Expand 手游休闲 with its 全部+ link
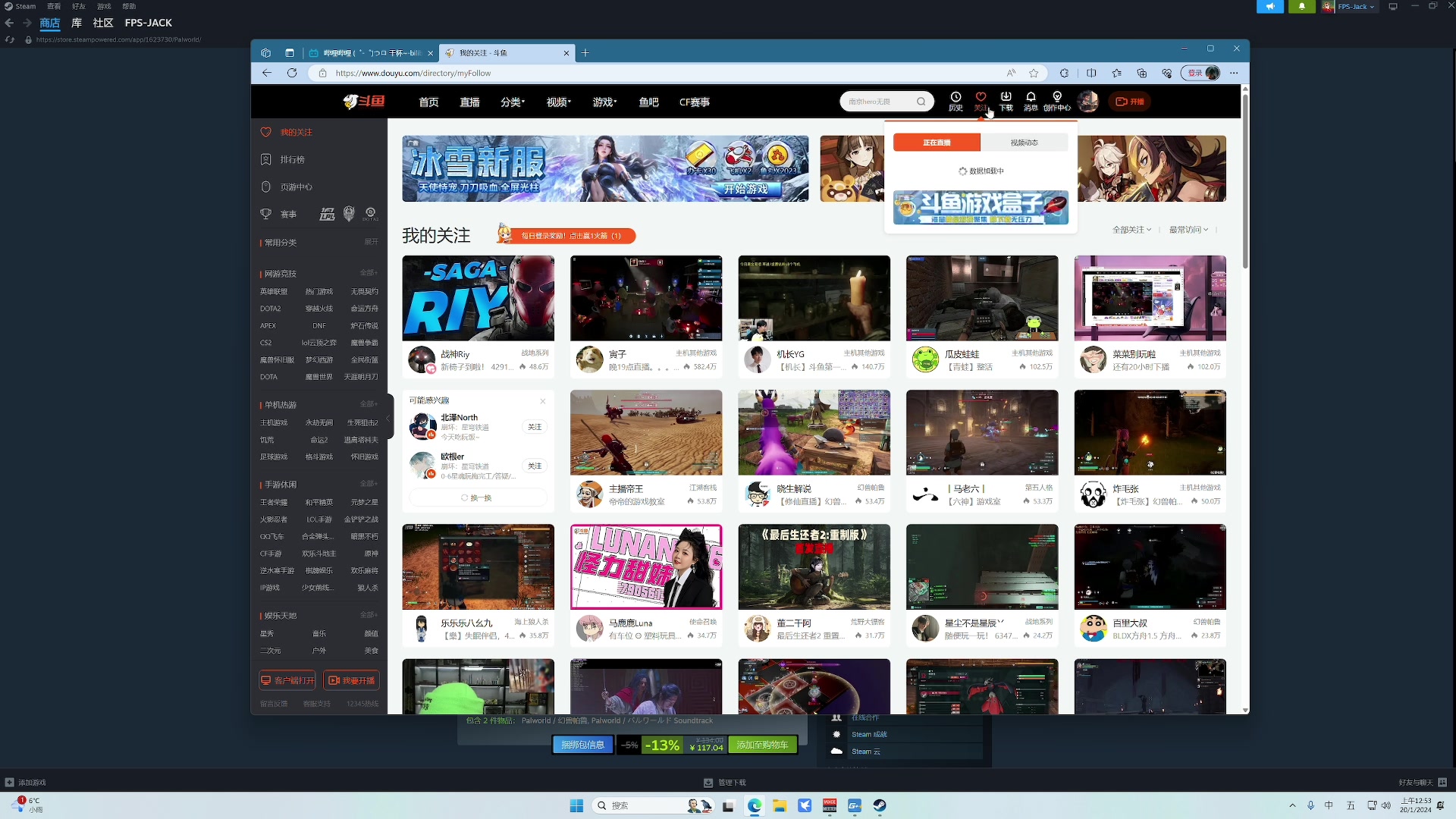Screen dimensions: 1456x819 click(369, 484)
